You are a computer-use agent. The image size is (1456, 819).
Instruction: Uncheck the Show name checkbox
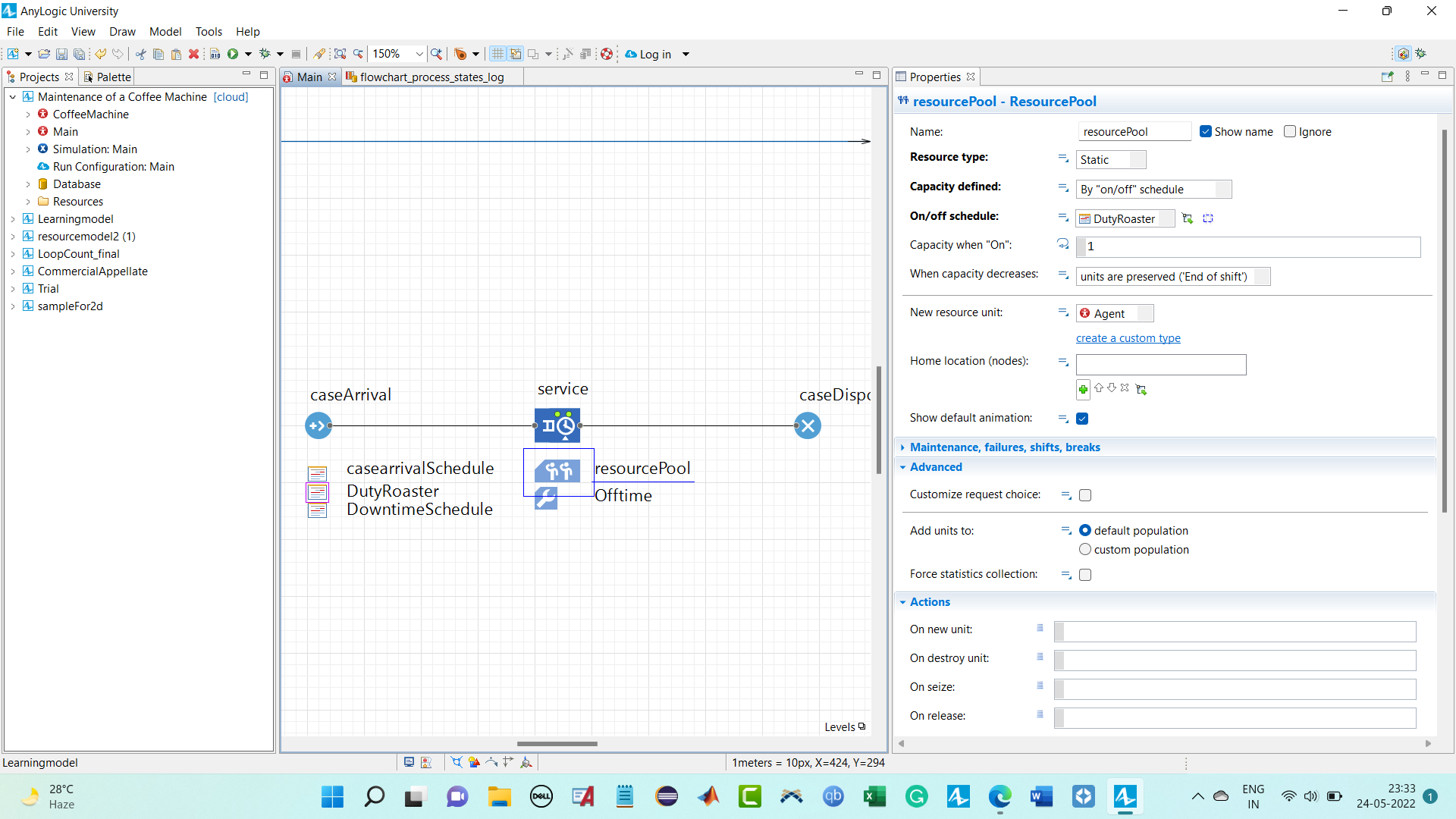click(x=1206, y=131)
